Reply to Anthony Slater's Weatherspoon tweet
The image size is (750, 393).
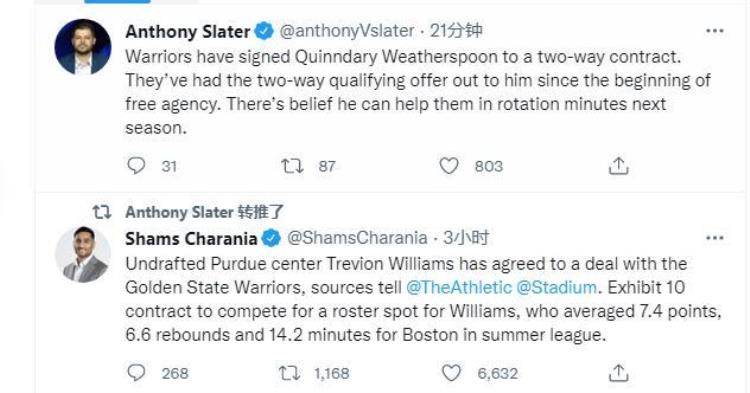point(136,166)
